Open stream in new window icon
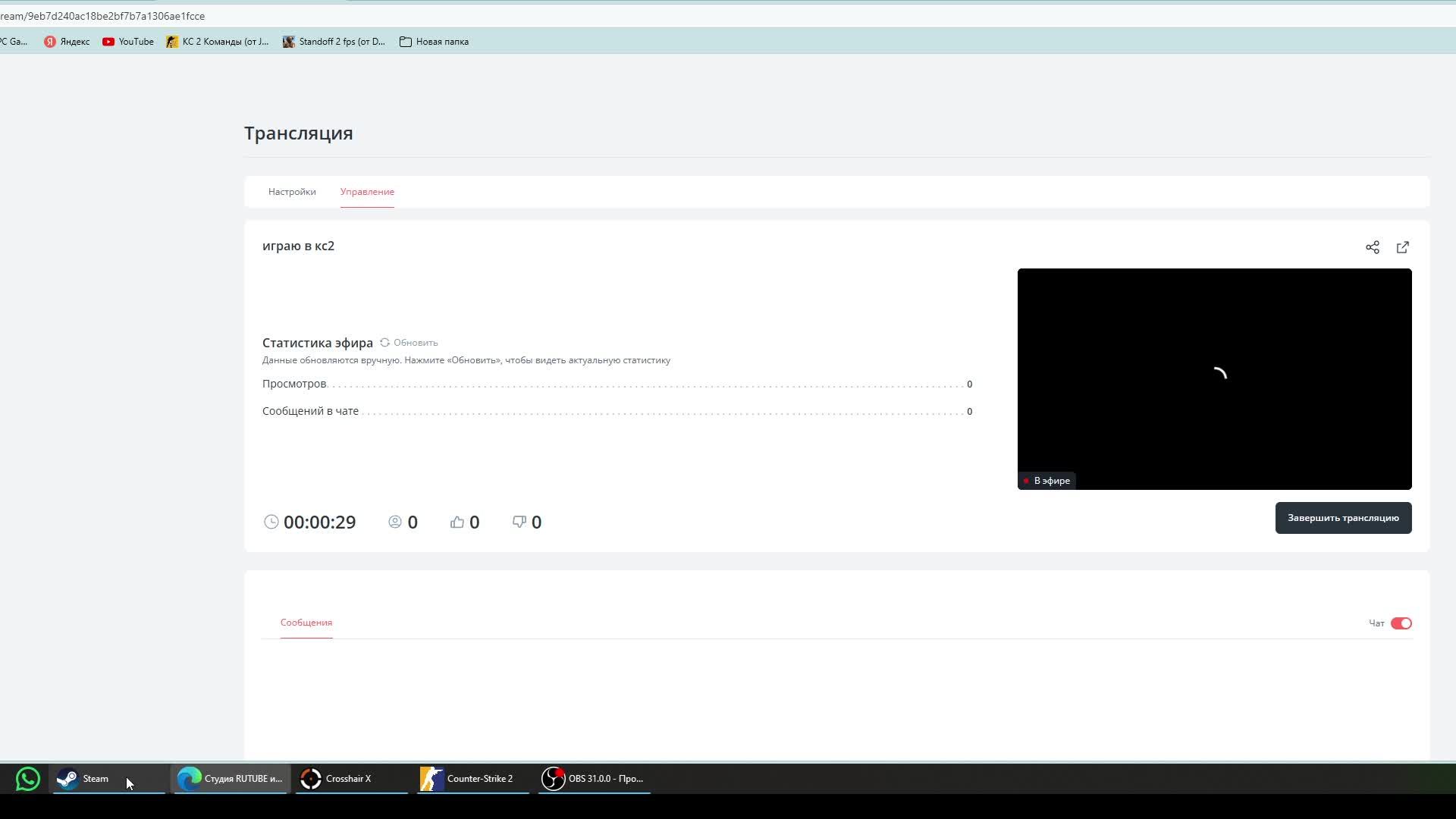 (1402, 247)
